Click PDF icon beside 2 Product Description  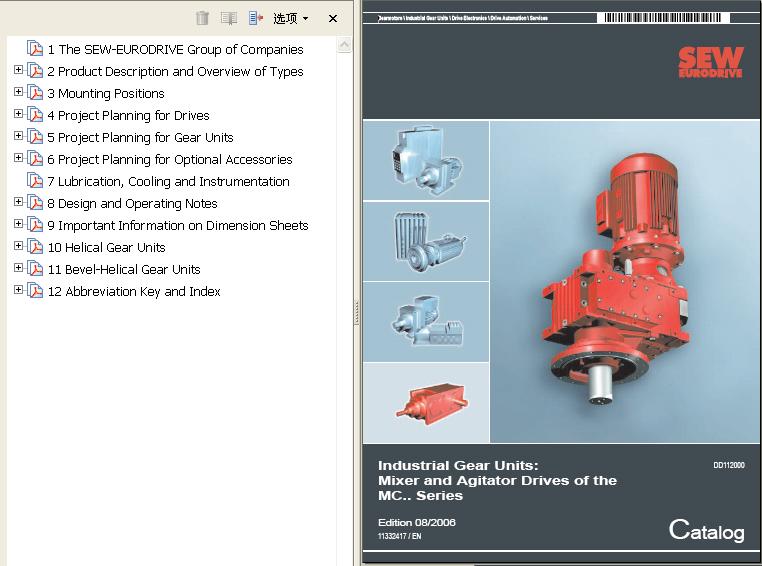pyautogui.click(x=35, y=71)
